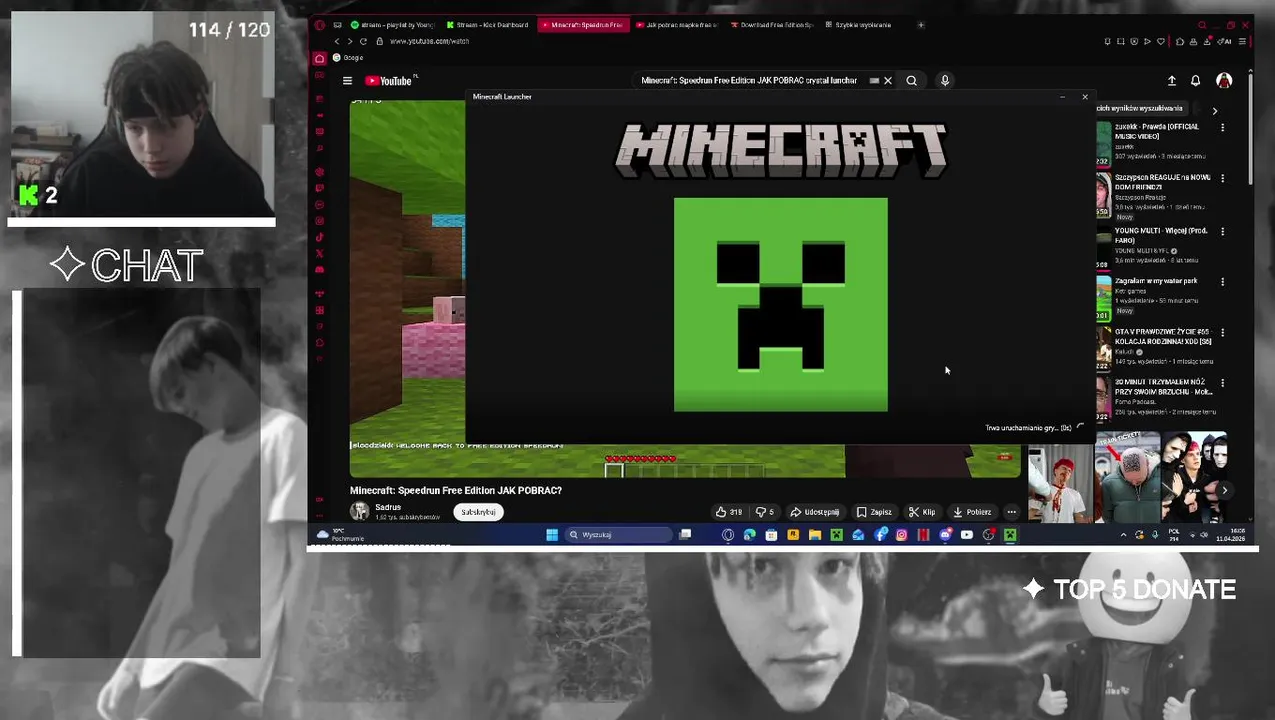Screen dimensions: 1275x720
Task: Like the video (318 likes)
Action: [x=728, y=512]
